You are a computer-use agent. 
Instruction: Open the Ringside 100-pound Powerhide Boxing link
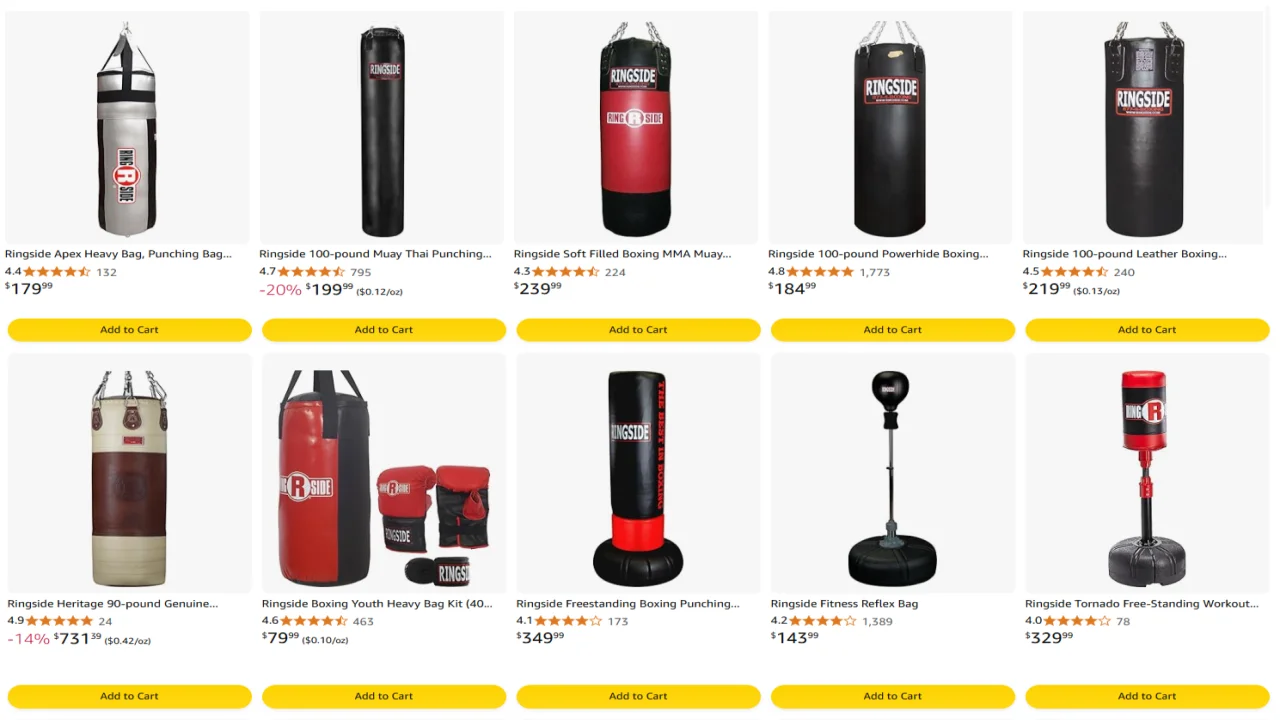tap(878, 254)
